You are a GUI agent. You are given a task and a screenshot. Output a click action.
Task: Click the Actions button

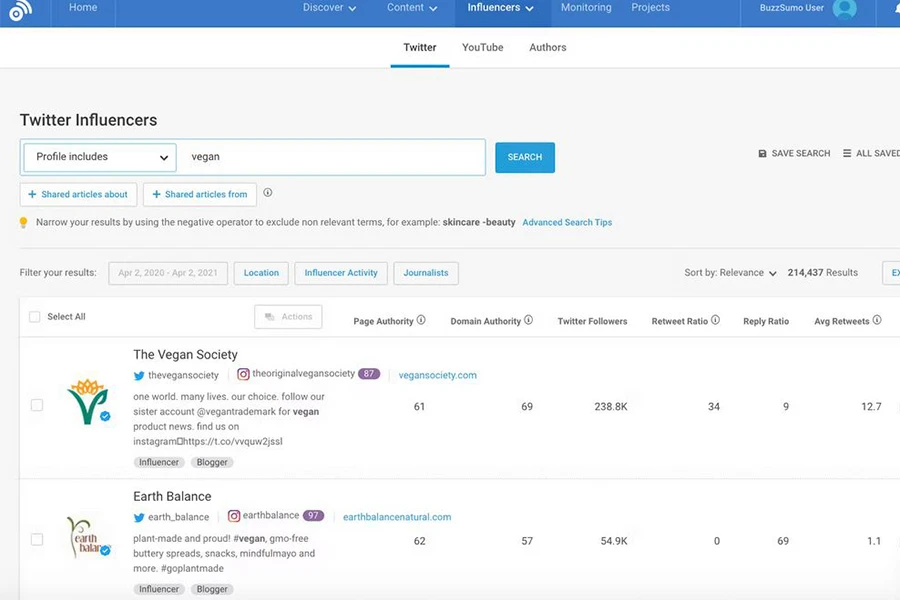(x=288, y=316)
